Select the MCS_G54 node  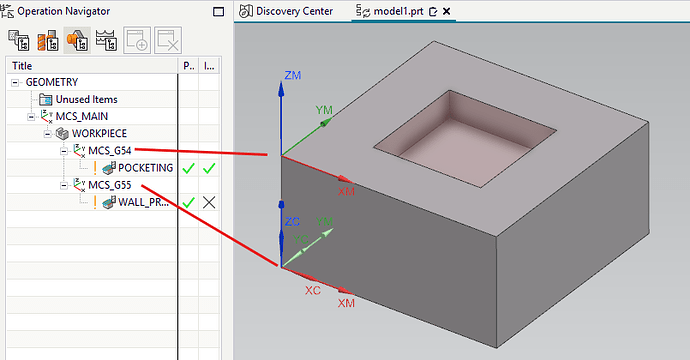click(x=110, y=151)
